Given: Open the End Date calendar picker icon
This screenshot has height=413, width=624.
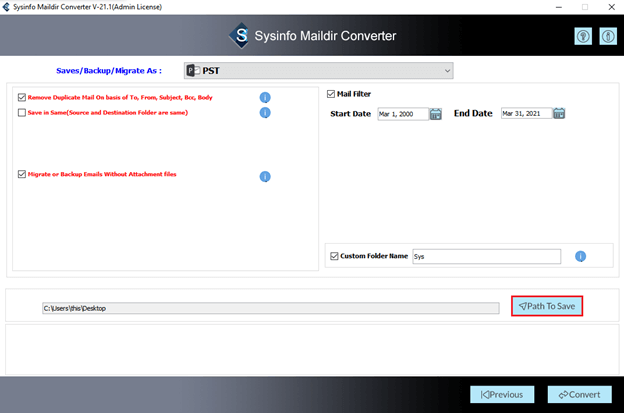Looking at the screenshot, I should point(559,113).
